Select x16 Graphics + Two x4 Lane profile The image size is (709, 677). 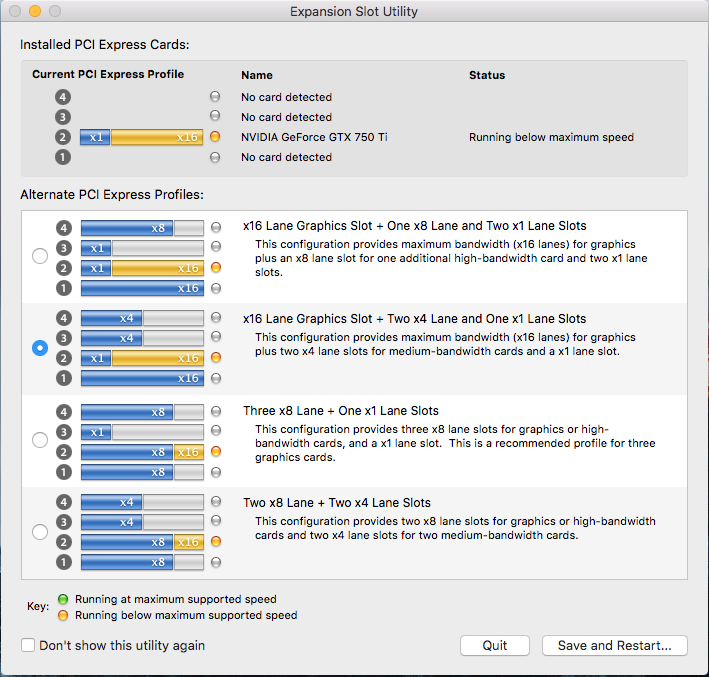point(40,348)
